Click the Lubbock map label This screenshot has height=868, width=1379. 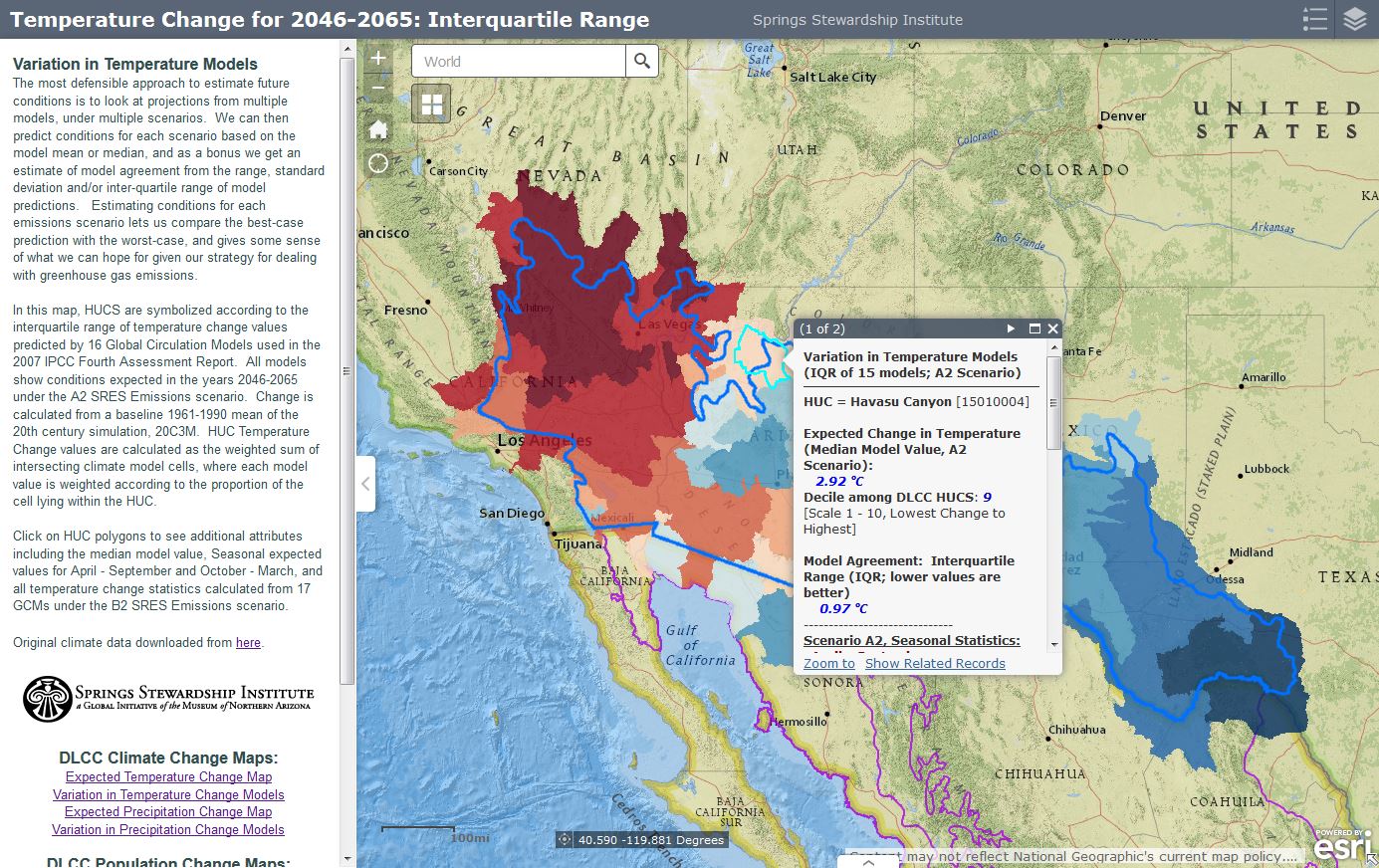point(1266,469)
